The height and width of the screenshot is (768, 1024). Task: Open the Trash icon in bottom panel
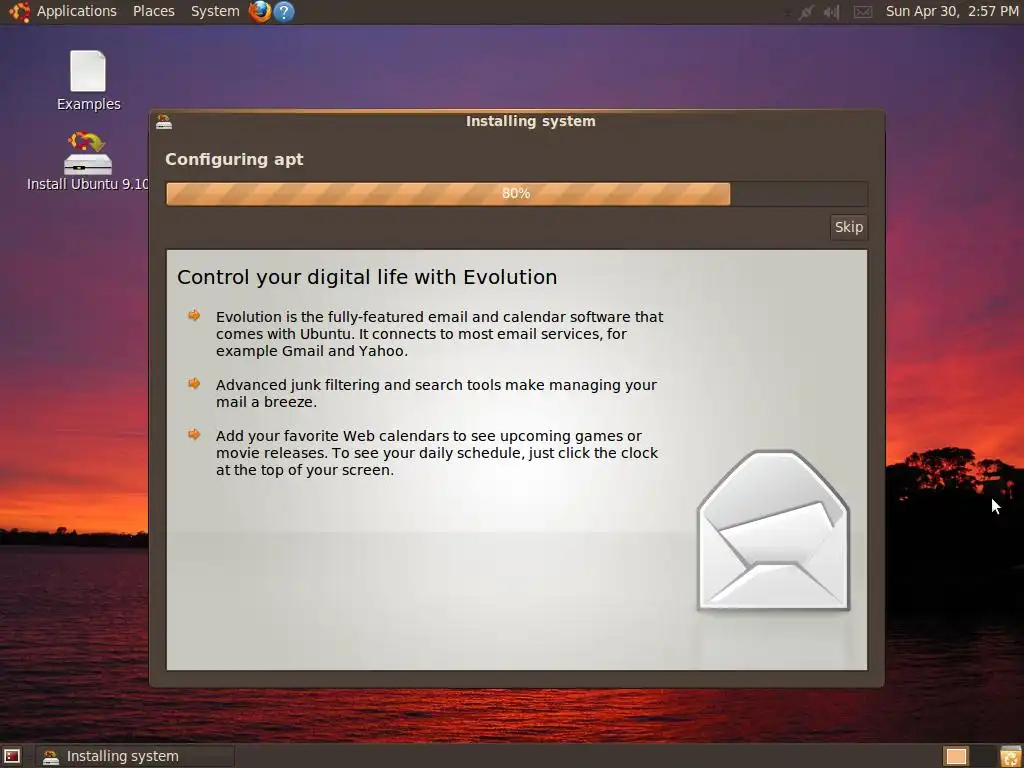pos(1010,756)
